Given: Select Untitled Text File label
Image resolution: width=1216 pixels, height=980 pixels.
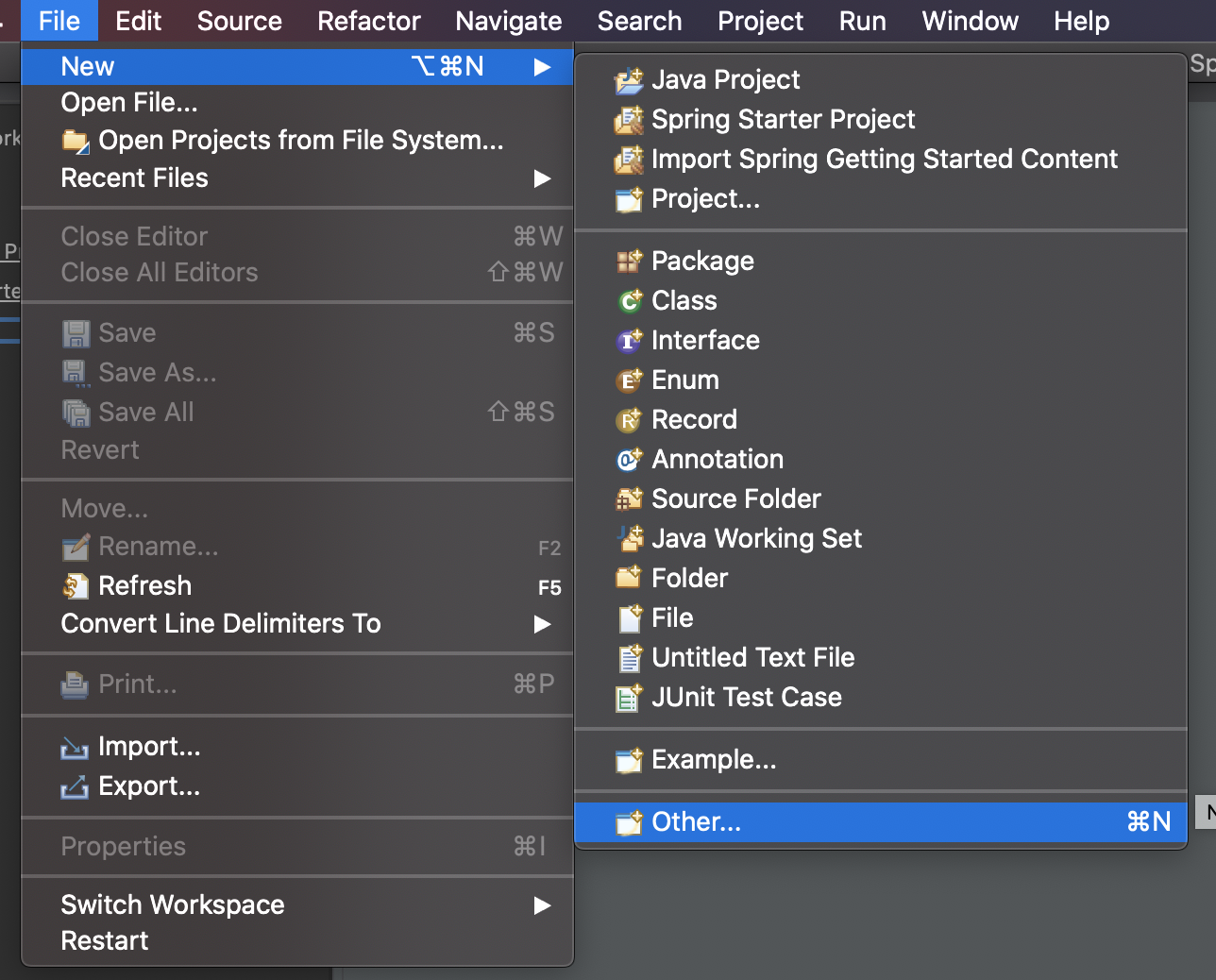Looking at the screenshot, I should 753,658.
